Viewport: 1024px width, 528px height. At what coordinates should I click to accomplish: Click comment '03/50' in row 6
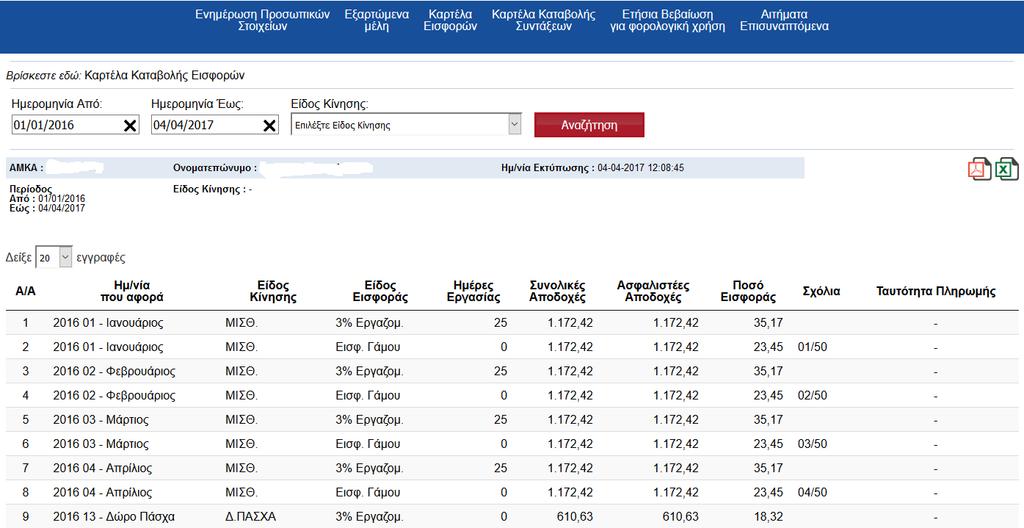coord(812,444)
